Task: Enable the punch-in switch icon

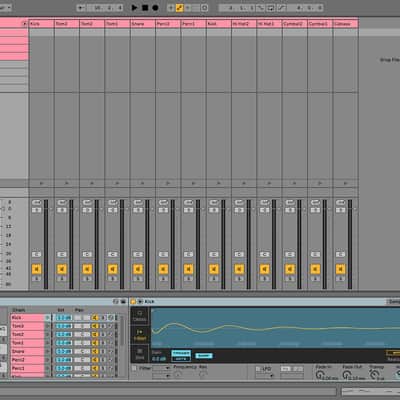Action: point(261,7)
